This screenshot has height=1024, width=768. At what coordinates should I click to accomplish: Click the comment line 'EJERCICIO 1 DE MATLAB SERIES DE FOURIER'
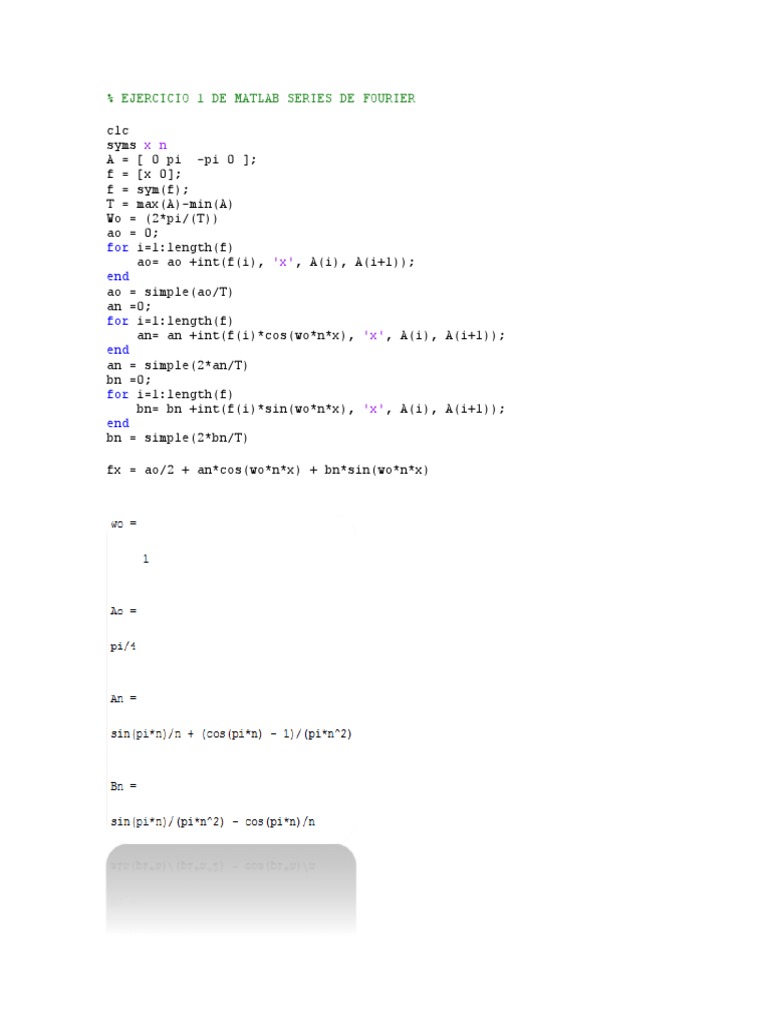click(x=261, y=99)
